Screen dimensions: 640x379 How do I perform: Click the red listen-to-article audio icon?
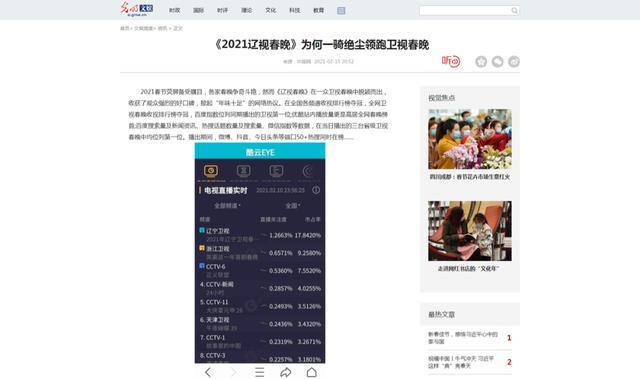[451, 61]
